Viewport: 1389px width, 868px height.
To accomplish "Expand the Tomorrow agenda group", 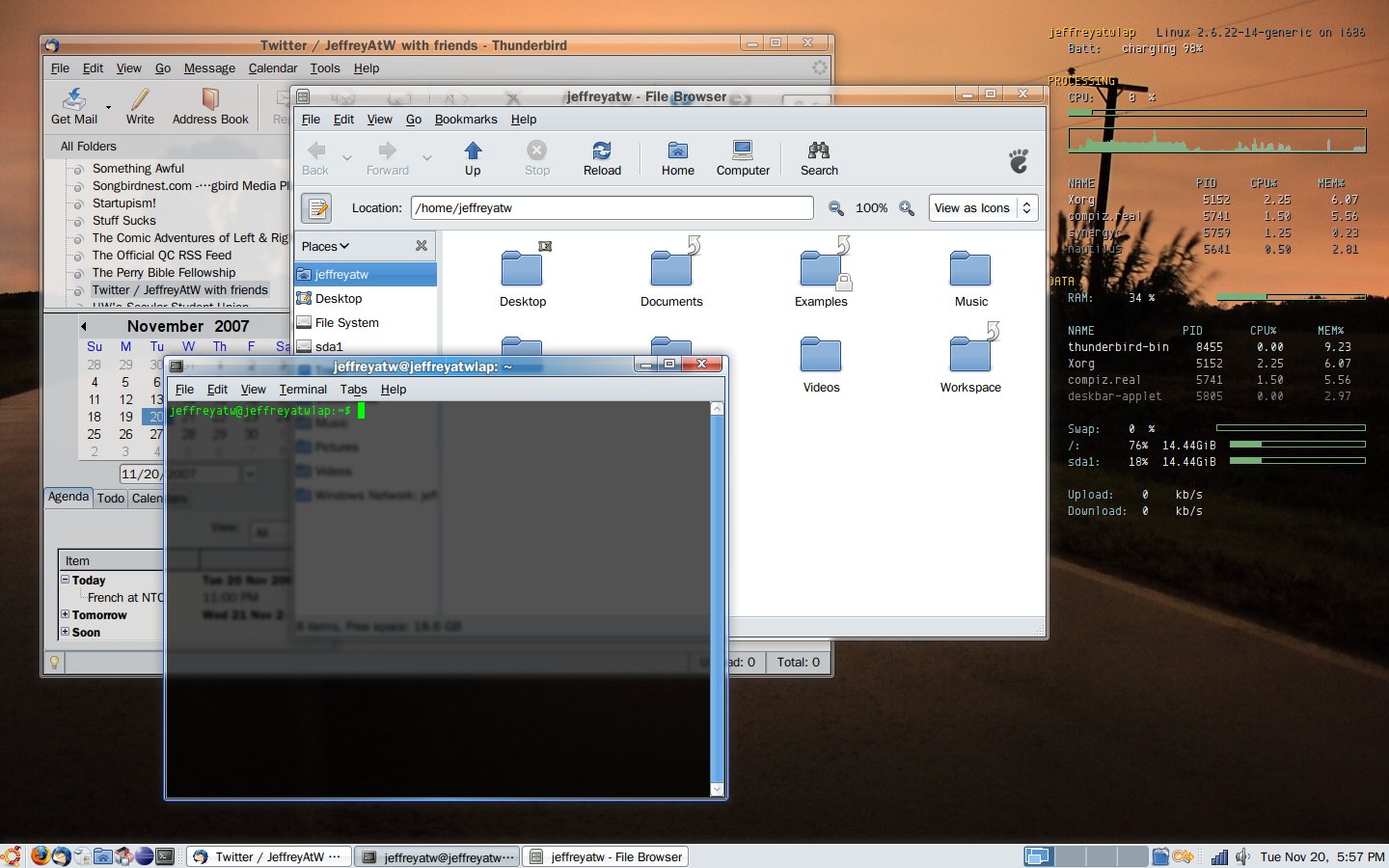I will [x=66, y=614].
